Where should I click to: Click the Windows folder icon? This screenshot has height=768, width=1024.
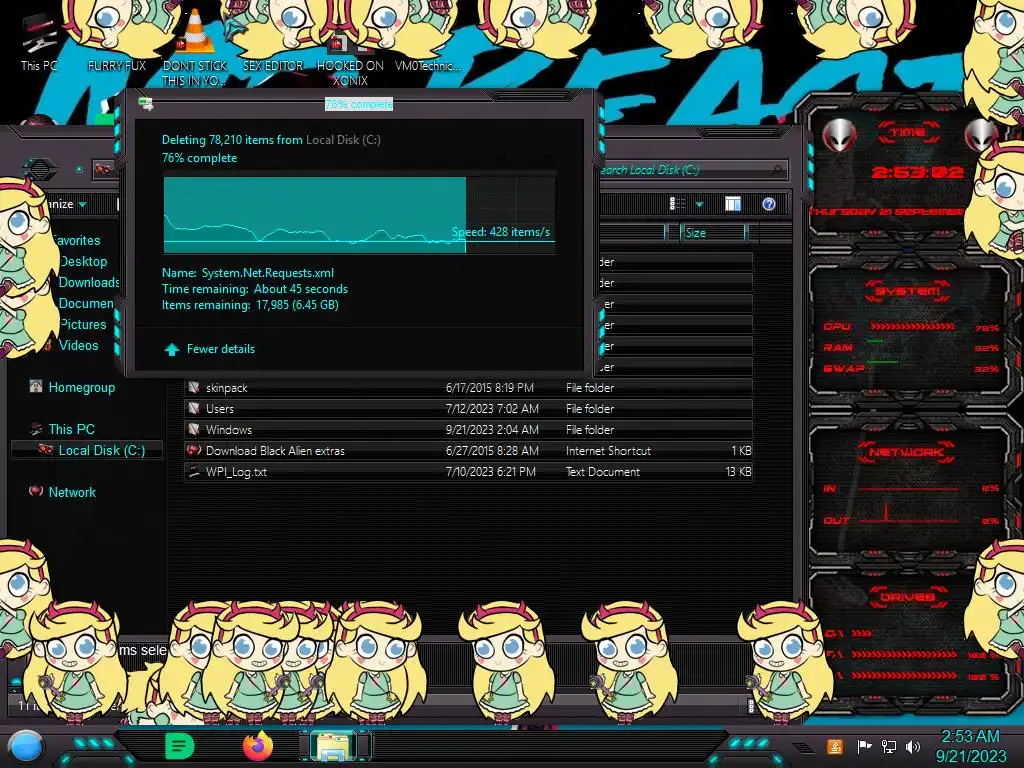click(194, 429)
